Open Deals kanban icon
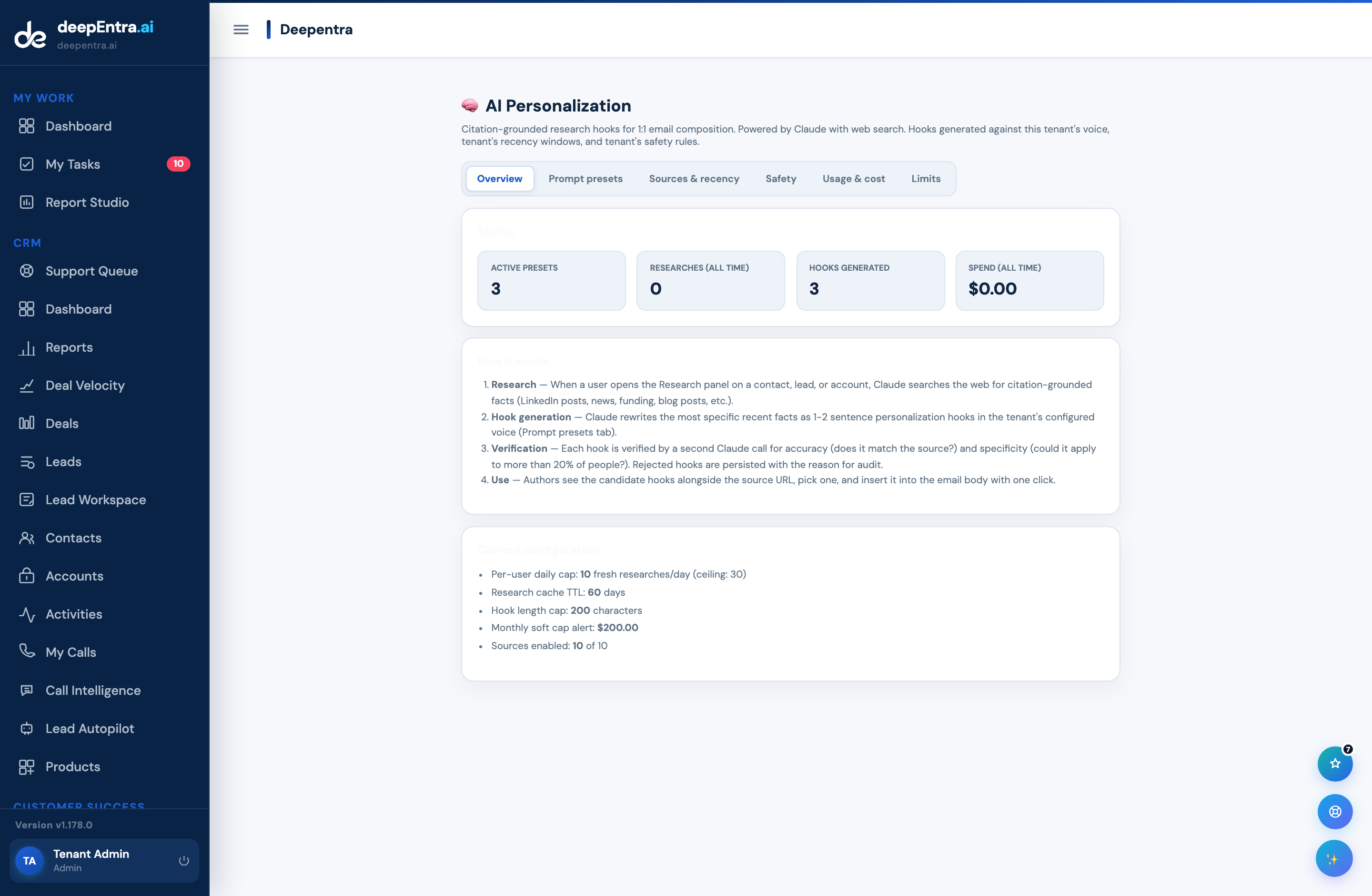The image size is (1372, 896). coord(27,424)
